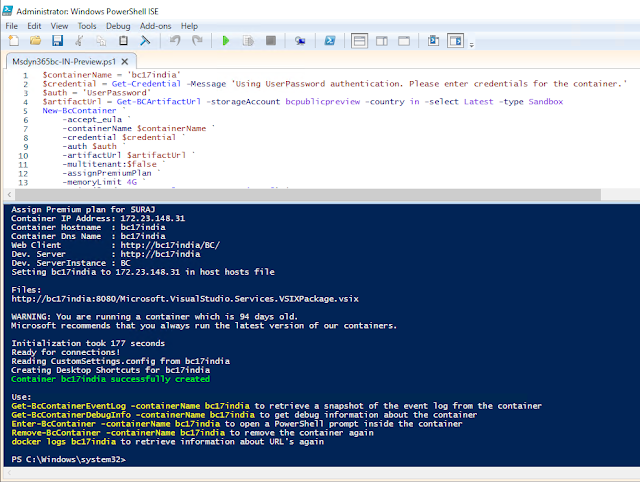640x482 pixels.
Task: Click Container IP Address 172.23.148.31 line
Action: click(98, 218)
